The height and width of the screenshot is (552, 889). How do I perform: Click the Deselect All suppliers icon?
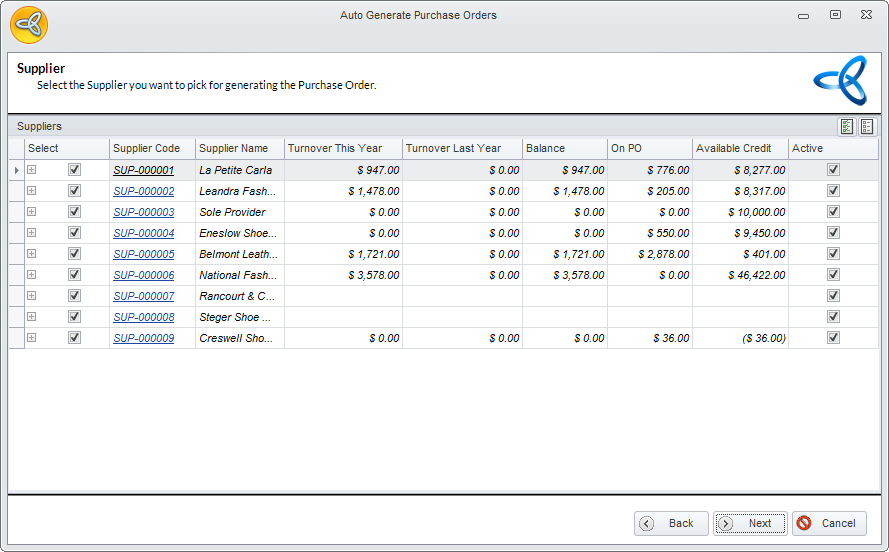coord(867,126)
